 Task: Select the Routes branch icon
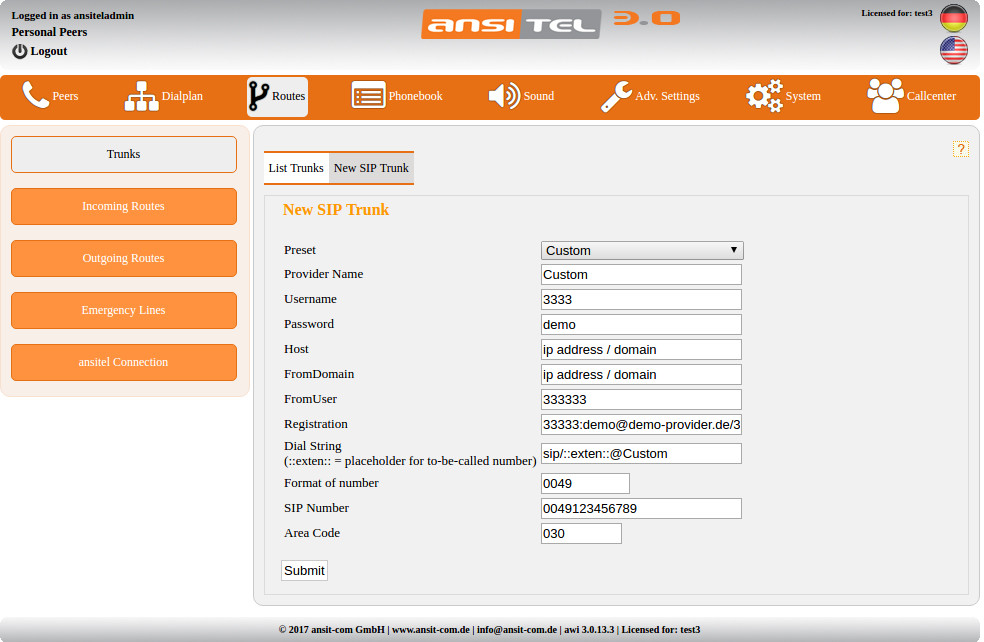258,96
